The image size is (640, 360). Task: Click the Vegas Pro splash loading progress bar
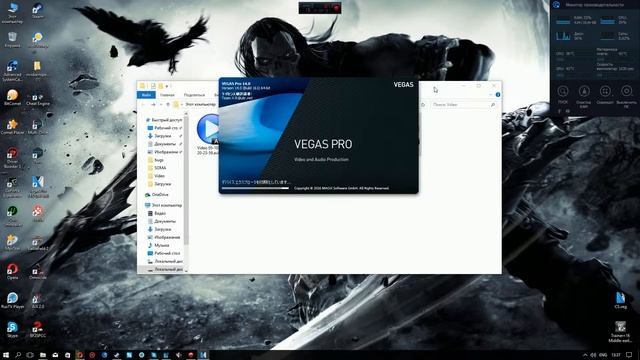click(256, 188)
